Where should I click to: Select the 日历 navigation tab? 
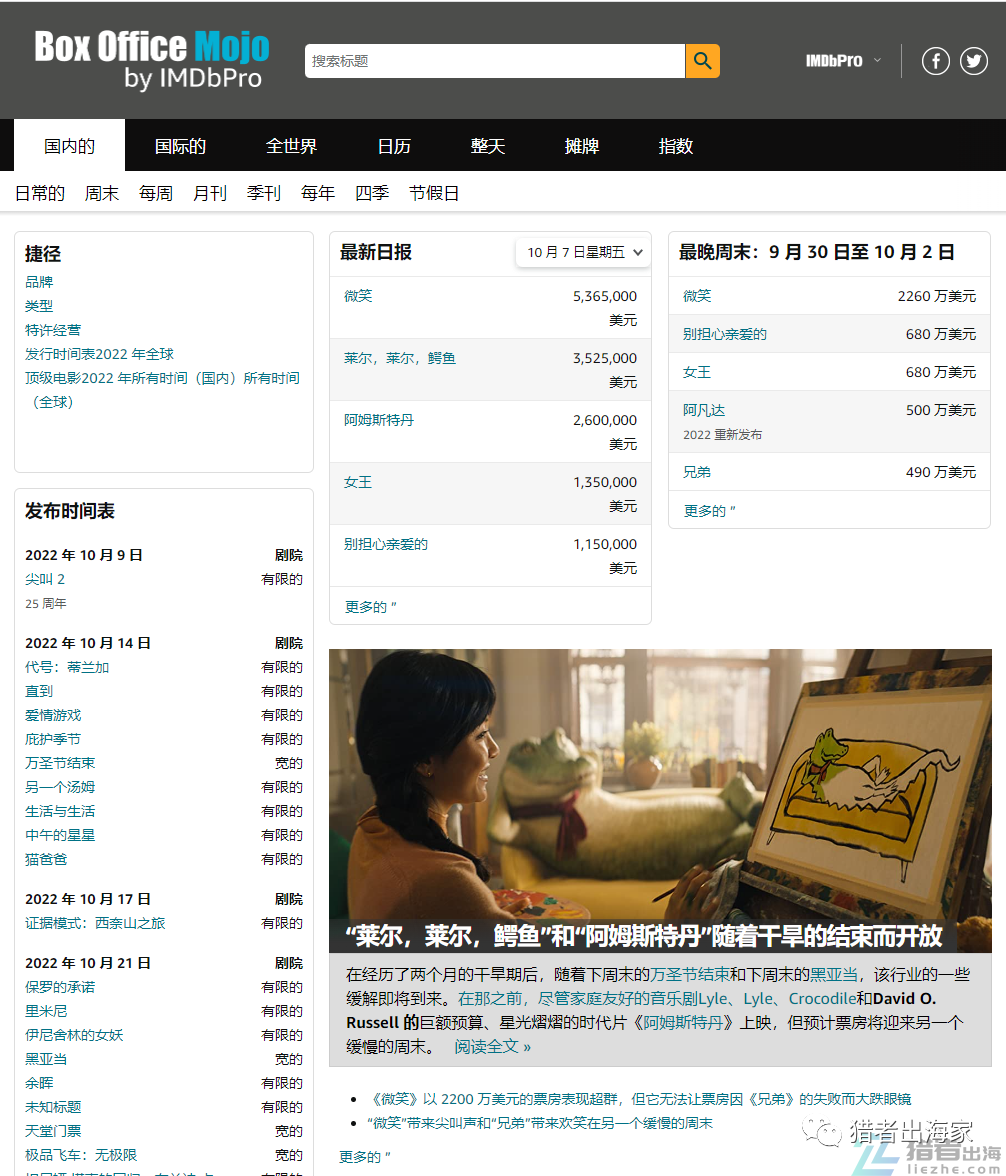tap(393, 145)
